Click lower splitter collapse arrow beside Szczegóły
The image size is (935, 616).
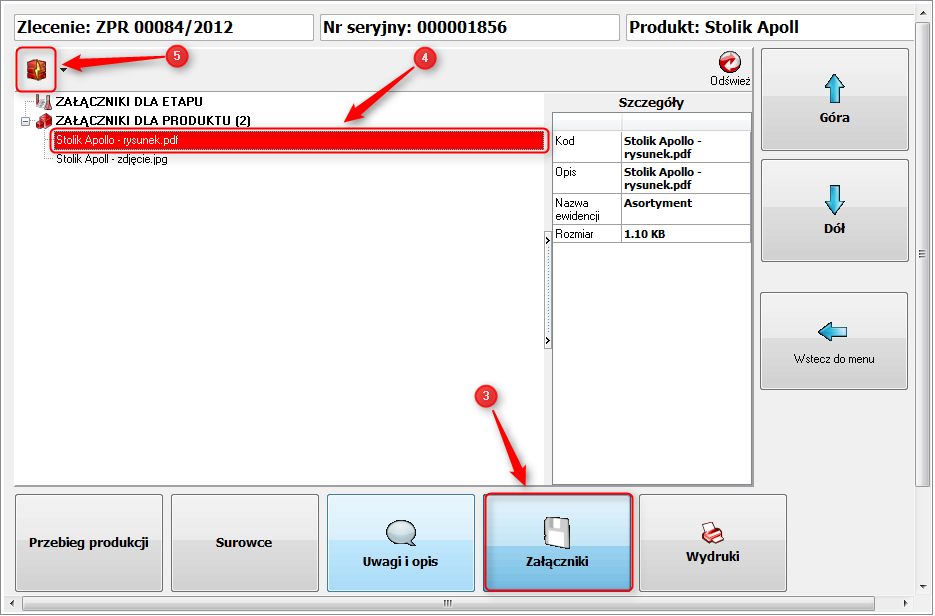pos(547,341)
